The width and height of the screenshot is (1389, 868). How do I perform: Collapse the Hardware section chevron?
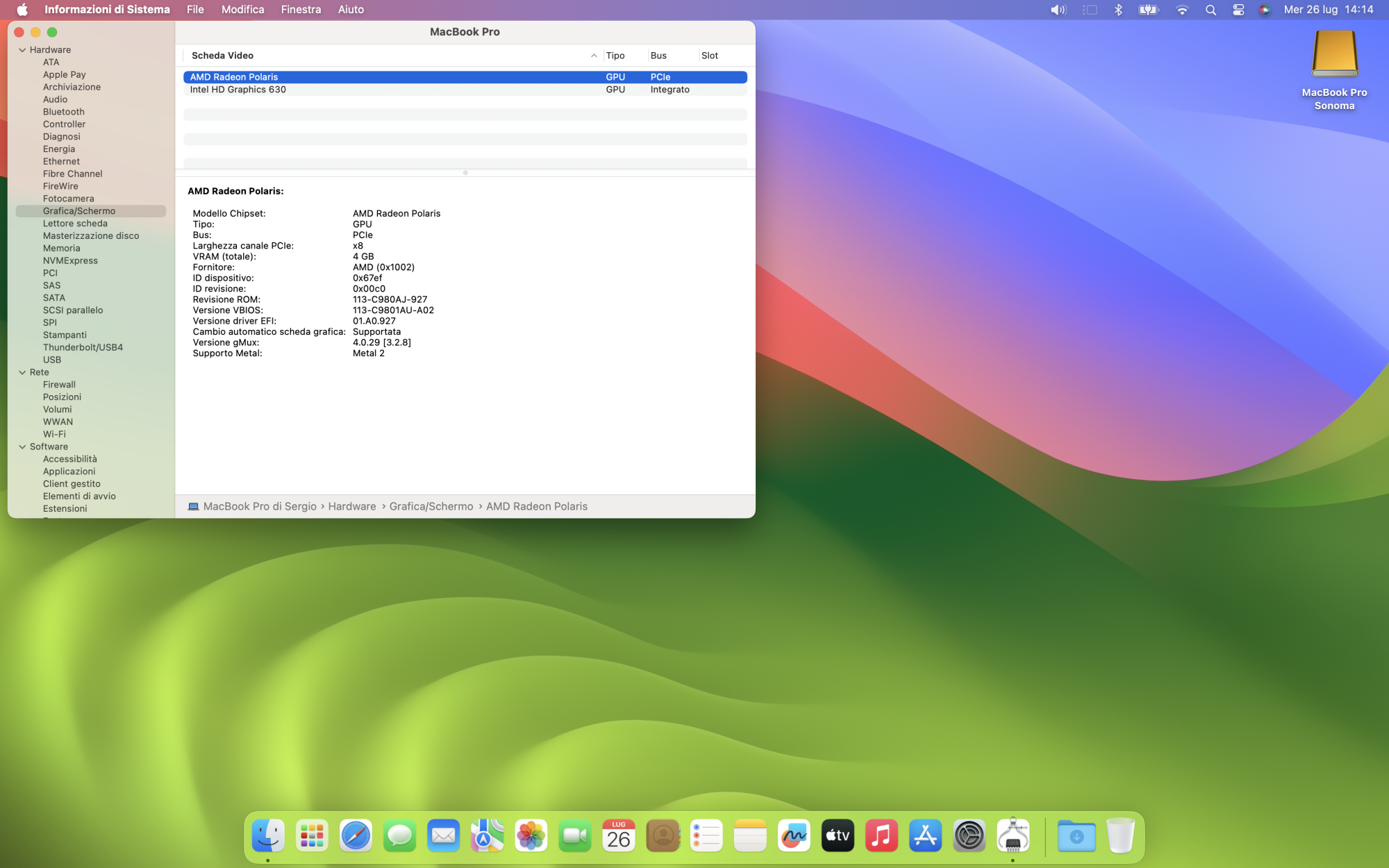[22, 50]
